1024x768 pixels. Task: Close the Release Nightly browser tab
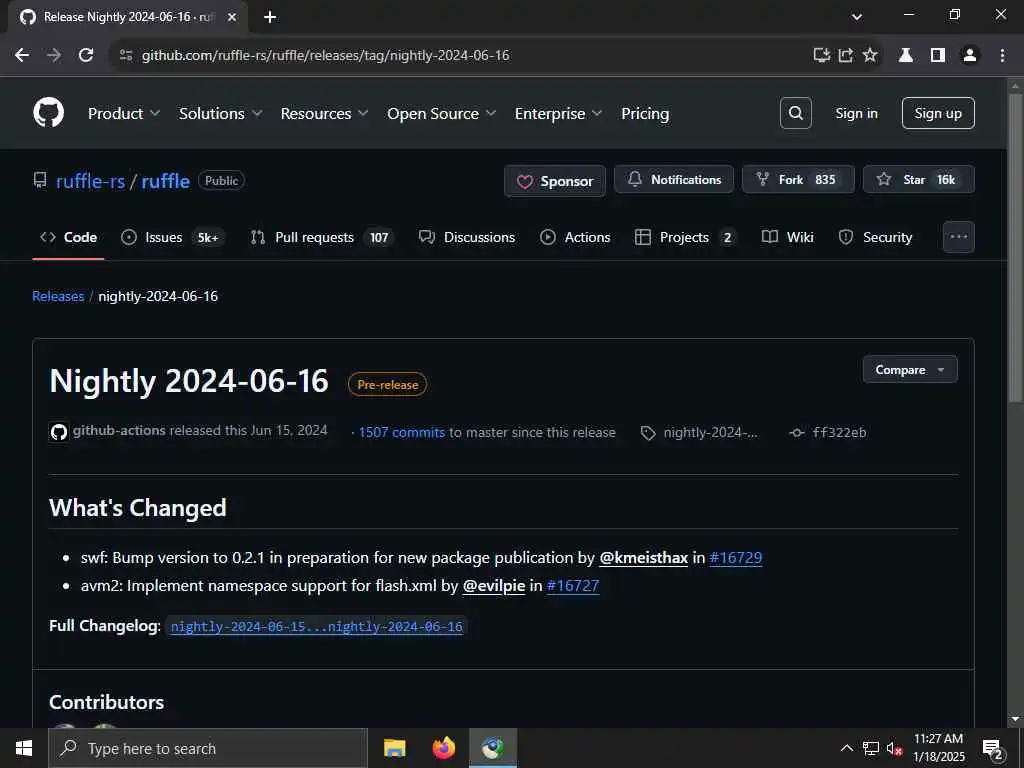click(x=232, y=17)
